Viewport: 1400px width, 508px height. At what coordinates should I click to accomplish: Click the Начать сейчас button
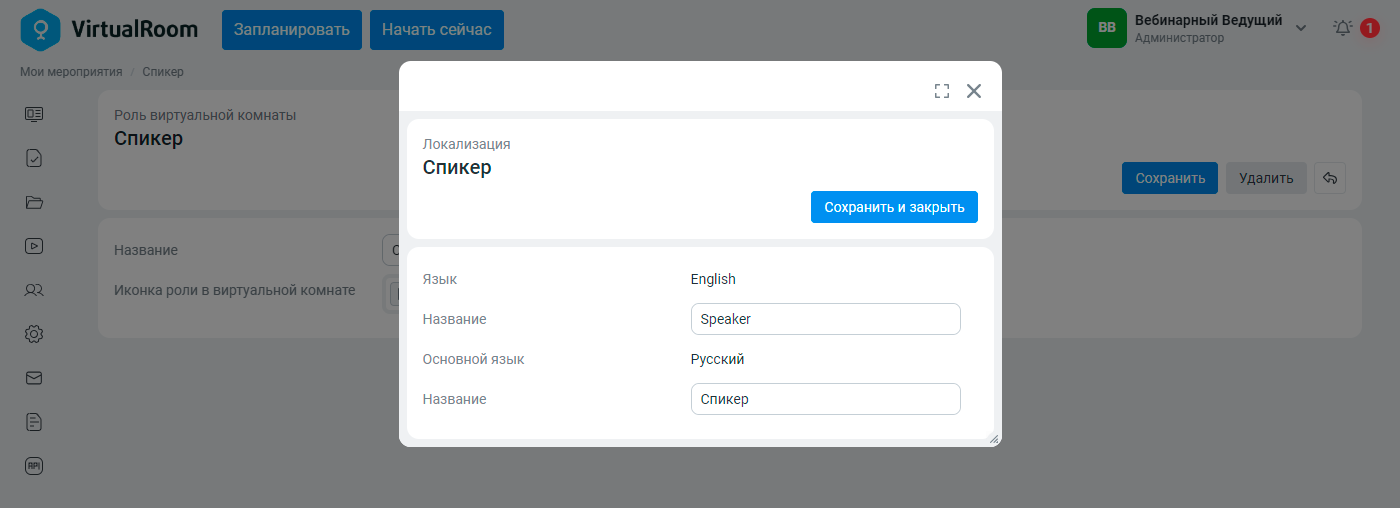(x=437, y=30)
